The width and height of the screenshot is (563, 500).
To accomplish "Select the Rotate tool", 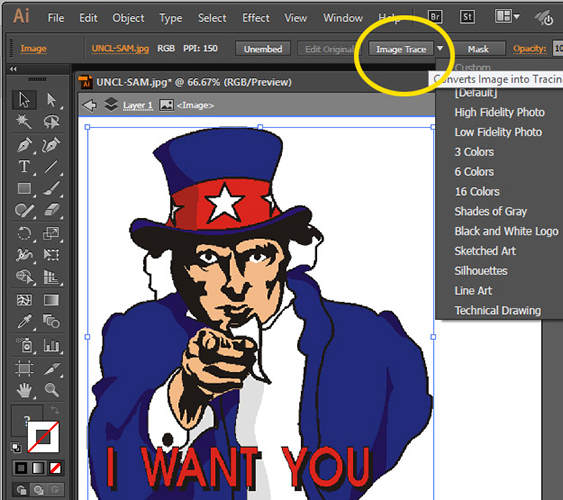I will pos(24,234).
